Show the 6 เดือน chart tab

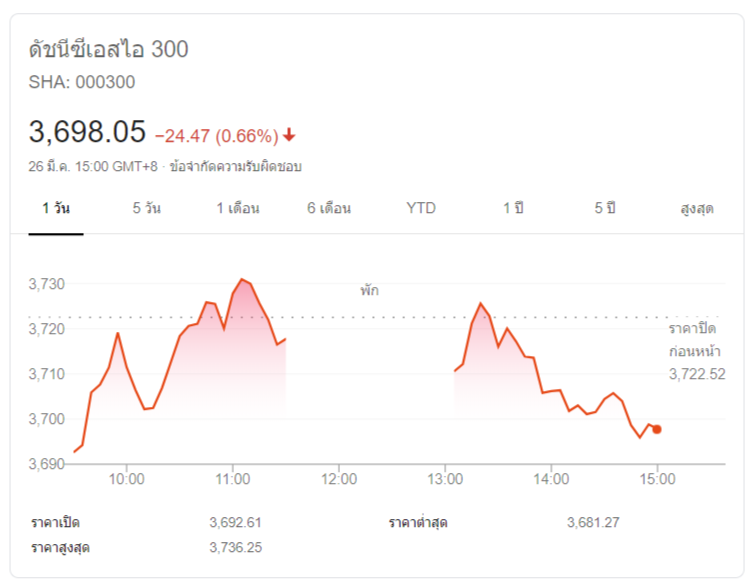329,209
